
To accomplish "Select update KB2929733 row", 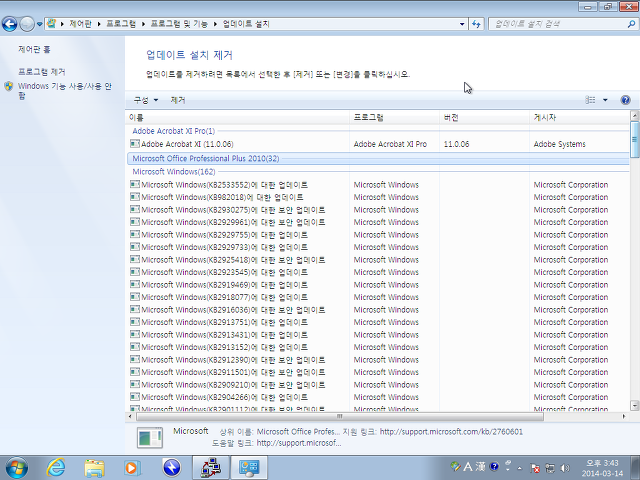I will click(378, 247).
